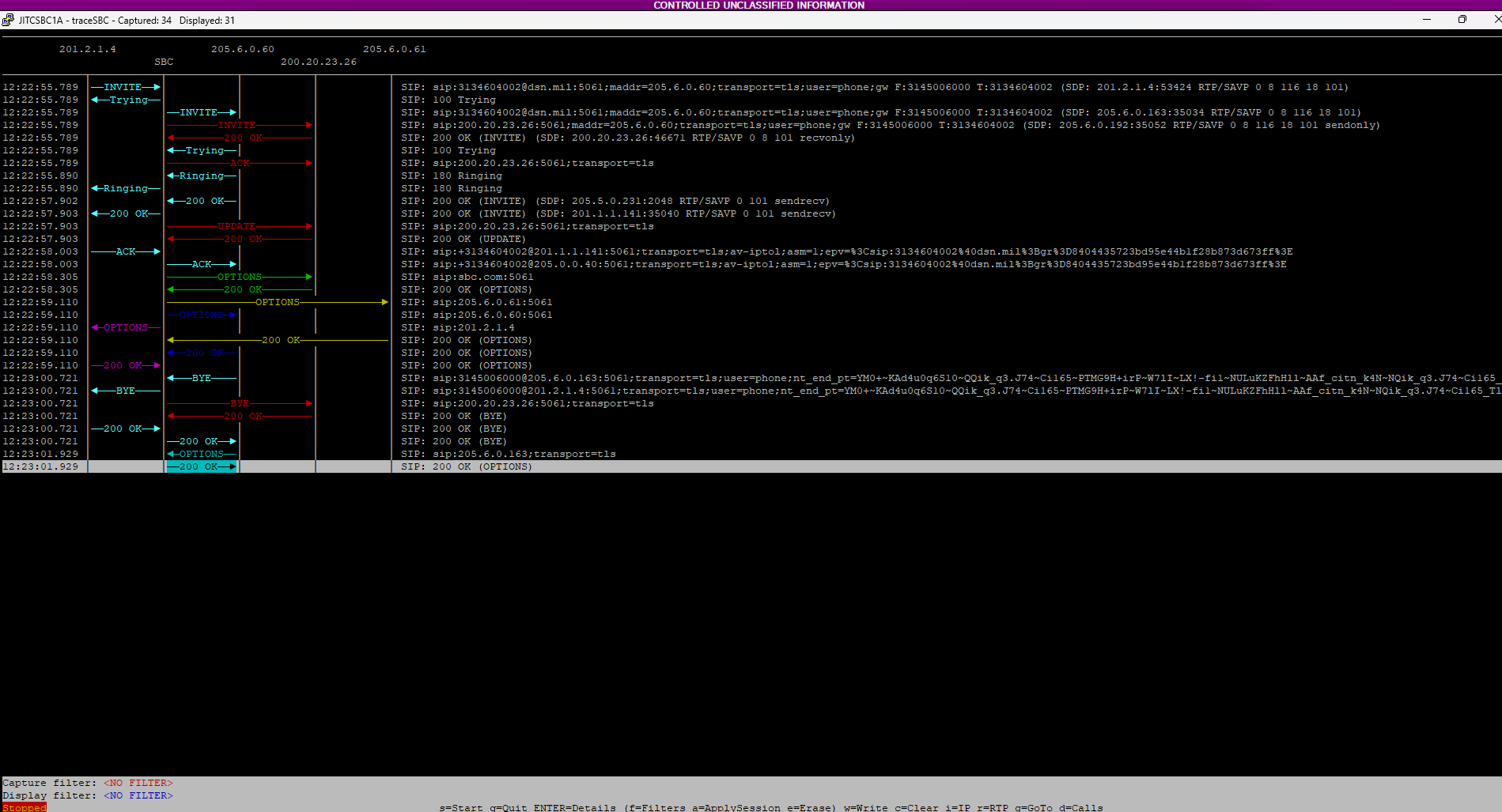Click the Display filter NO FILTER field
Screen dimensions: 1502x812
pyautogui.click(x=138, y=795)
